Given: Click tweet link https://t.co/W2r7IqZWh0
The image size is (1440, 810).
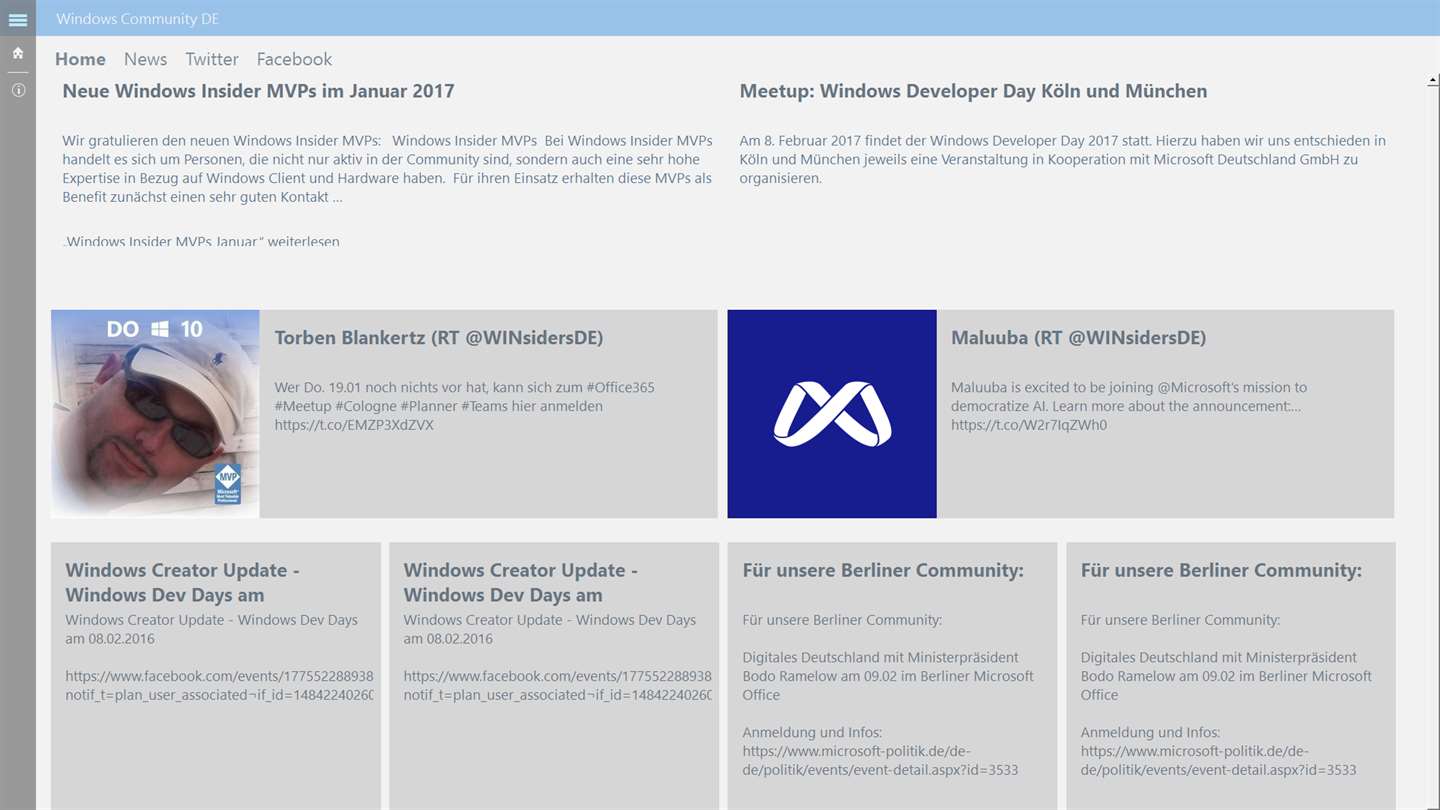Looking at the screenshot, I should pyautogui.click(x=1029, y=425).
